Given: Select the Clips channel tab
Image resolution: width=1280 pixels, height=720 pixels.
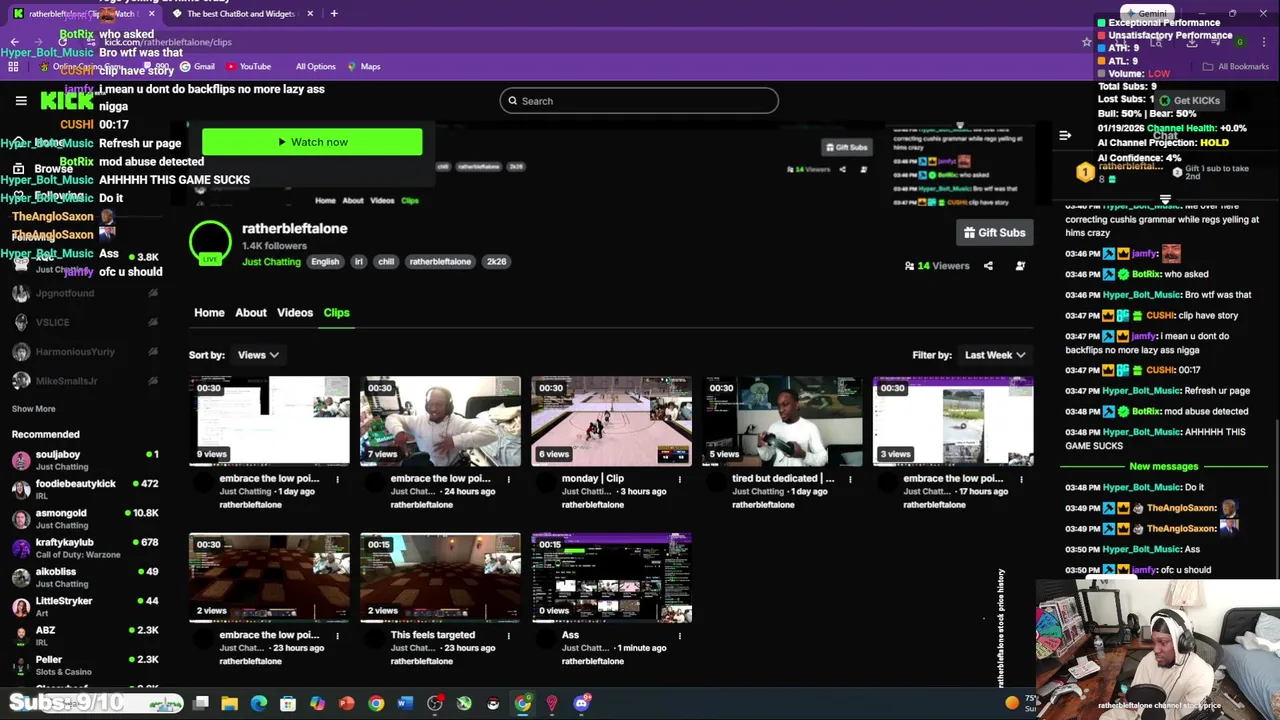Looking at the screenshot, I should pyautogui.click(x=336, y=313).
